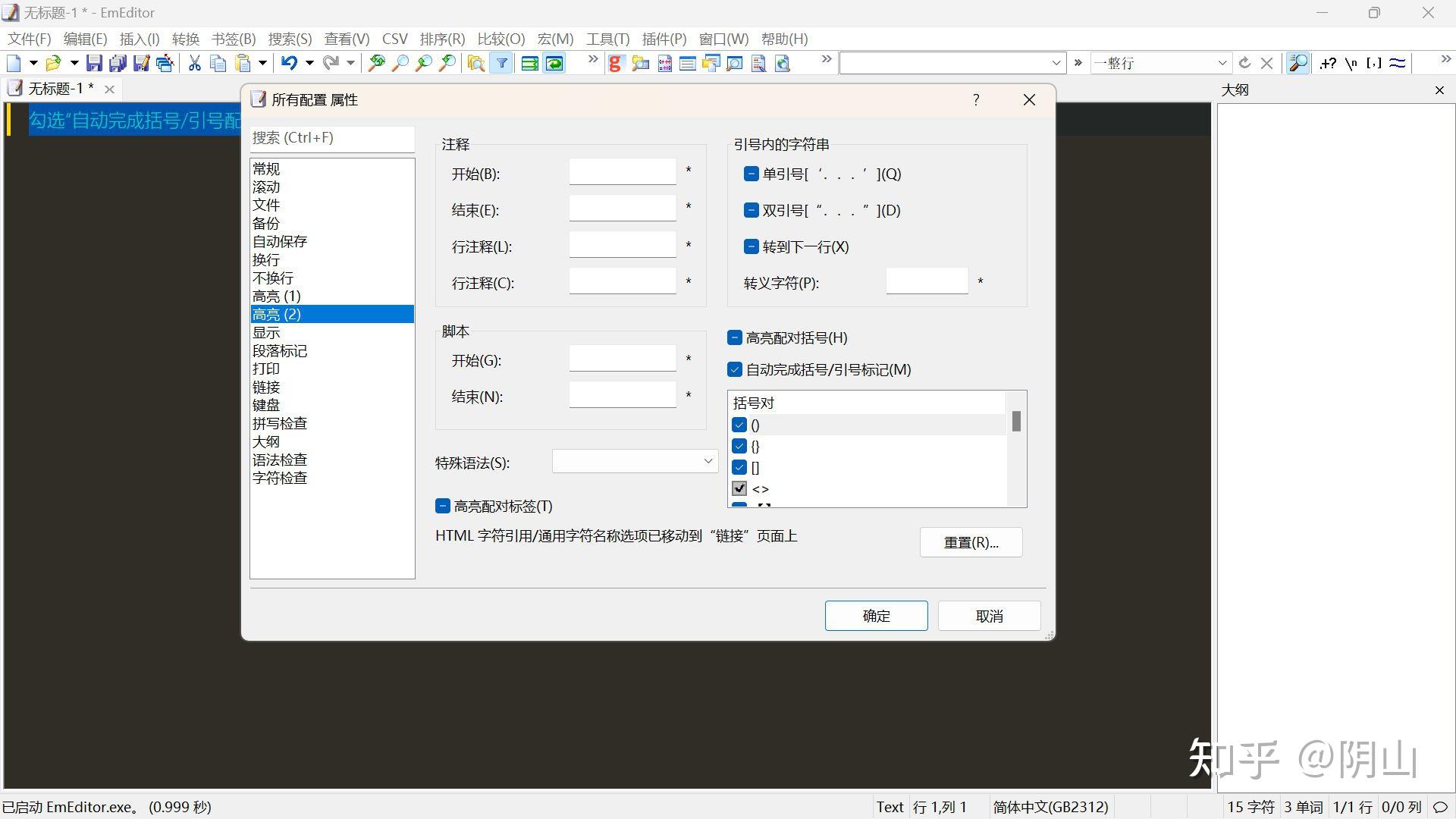Click the magnifier search icon near the search box
The width and height of the screenshot is (1456, 819).
(1297, 63)
